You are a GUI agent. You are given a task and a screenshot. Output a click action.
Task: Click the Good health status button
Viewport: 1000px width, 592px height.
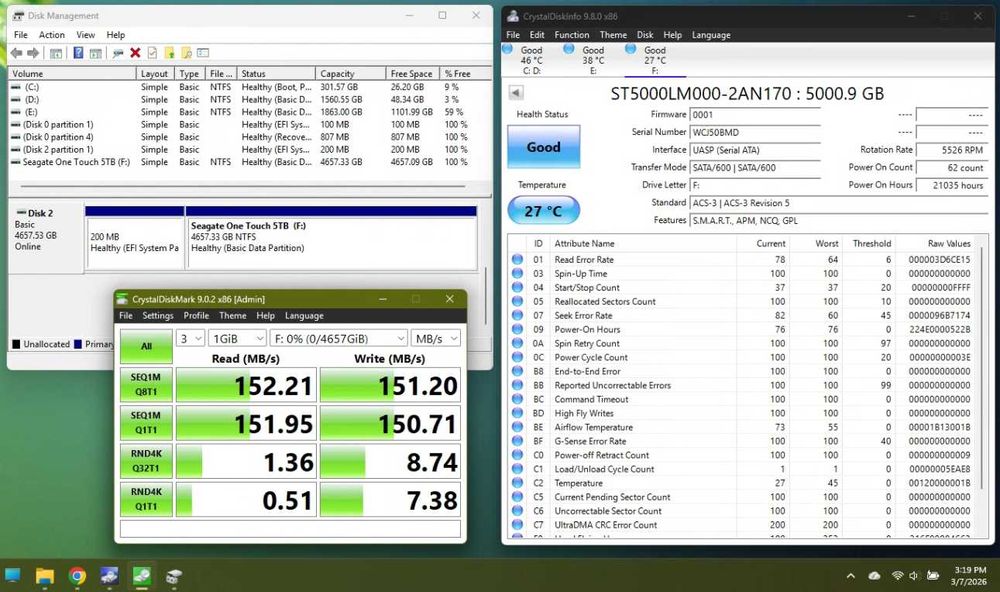click(x=543, y=147)
